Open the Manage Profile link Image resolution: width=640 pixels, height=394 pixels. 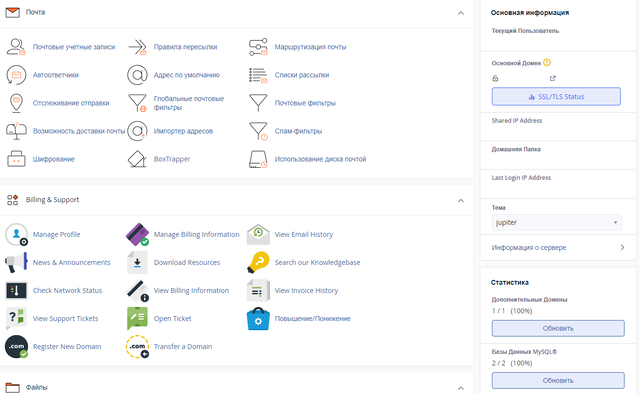[x=56, y=234]
